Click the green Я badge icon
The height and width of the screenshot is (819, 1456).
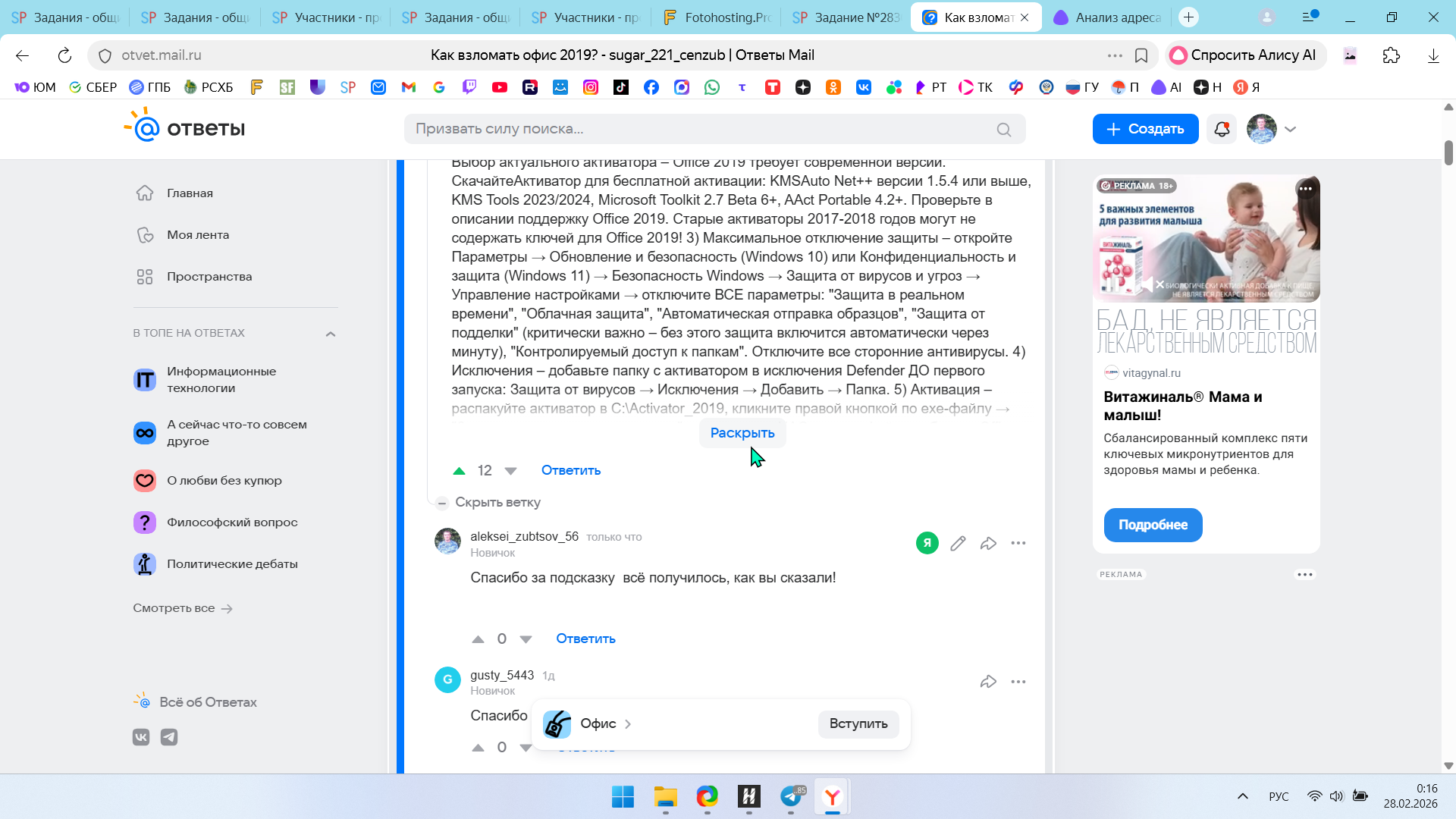click(x=927, y=543)
